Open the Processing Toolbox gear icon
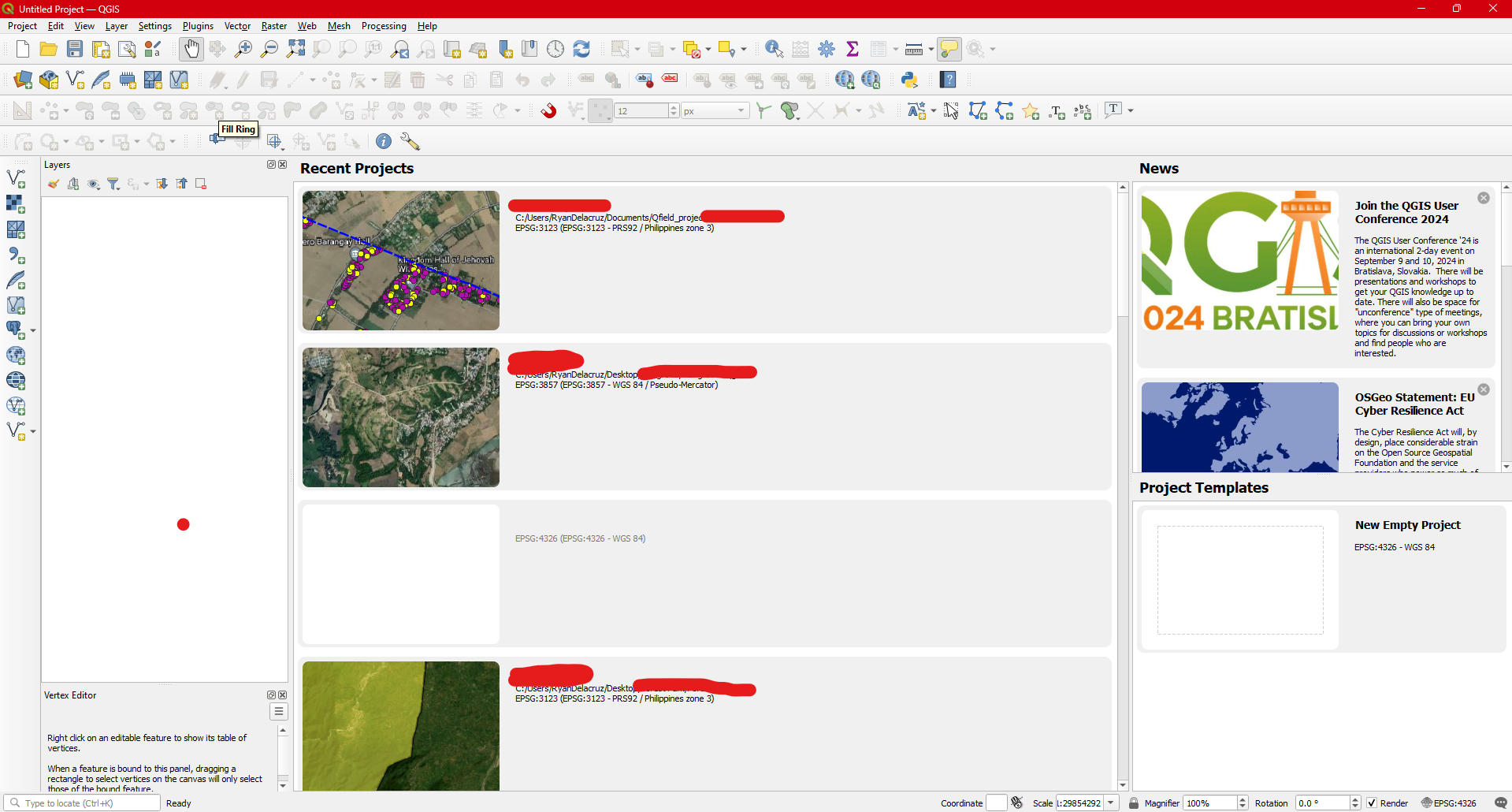This screenshot has width=1512, height=812. pyautogui.click(x=827, y=49)
